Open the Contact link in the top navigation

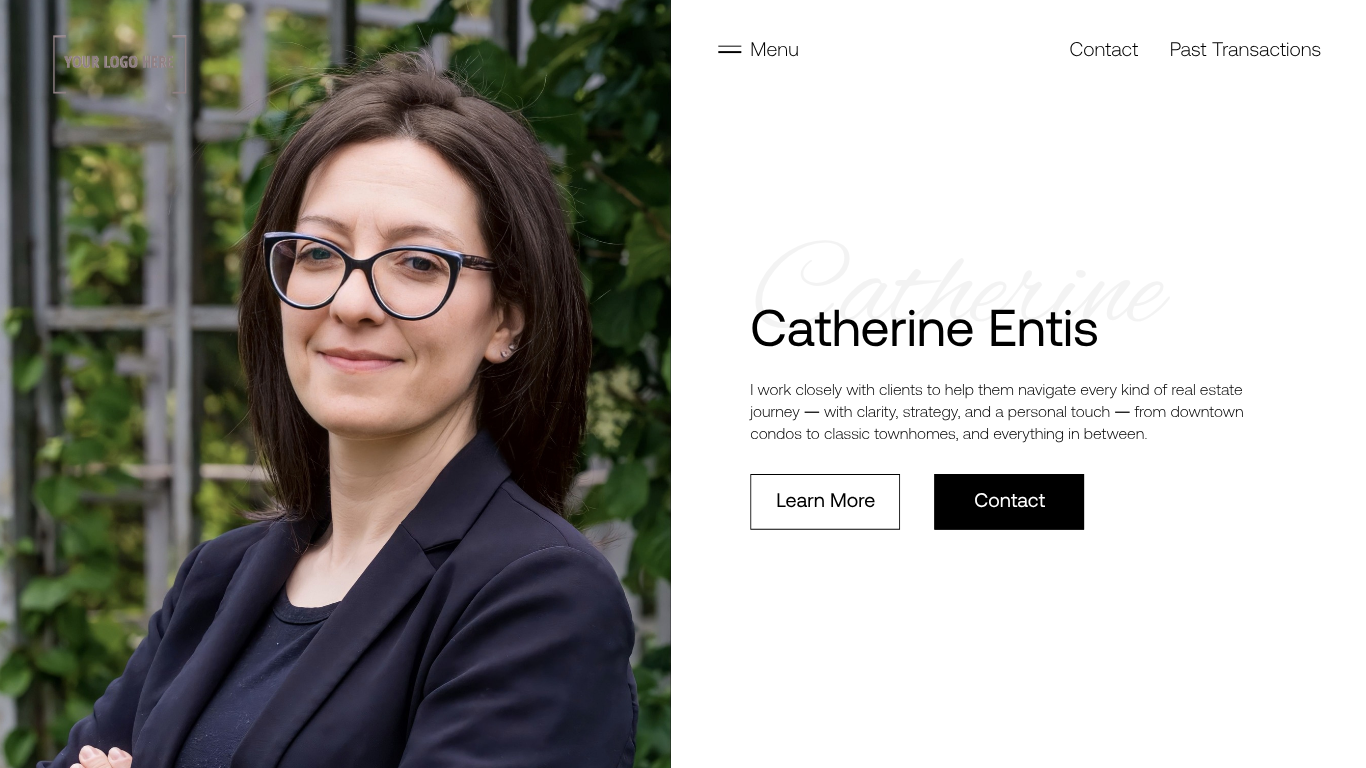(x=1103, y=49)
